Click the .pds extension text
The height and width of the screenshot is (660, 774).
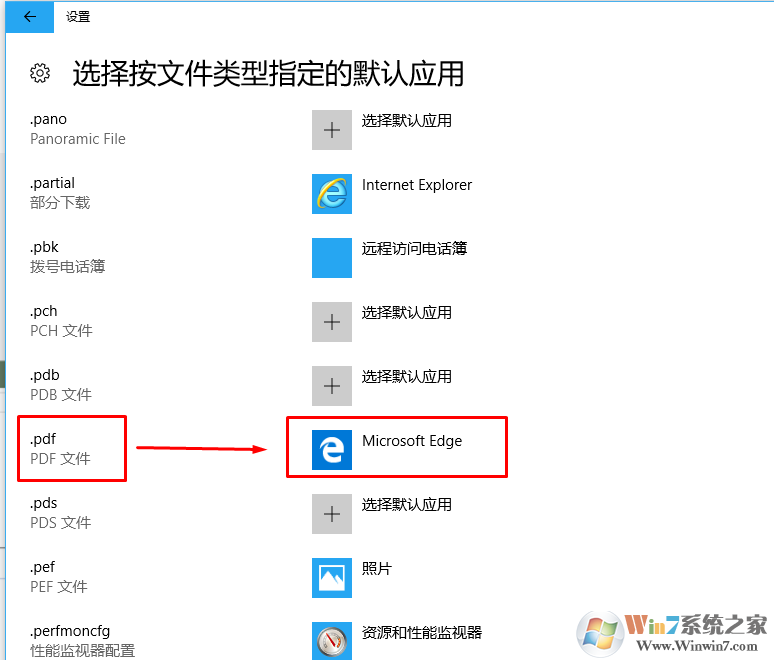point(44,503)
